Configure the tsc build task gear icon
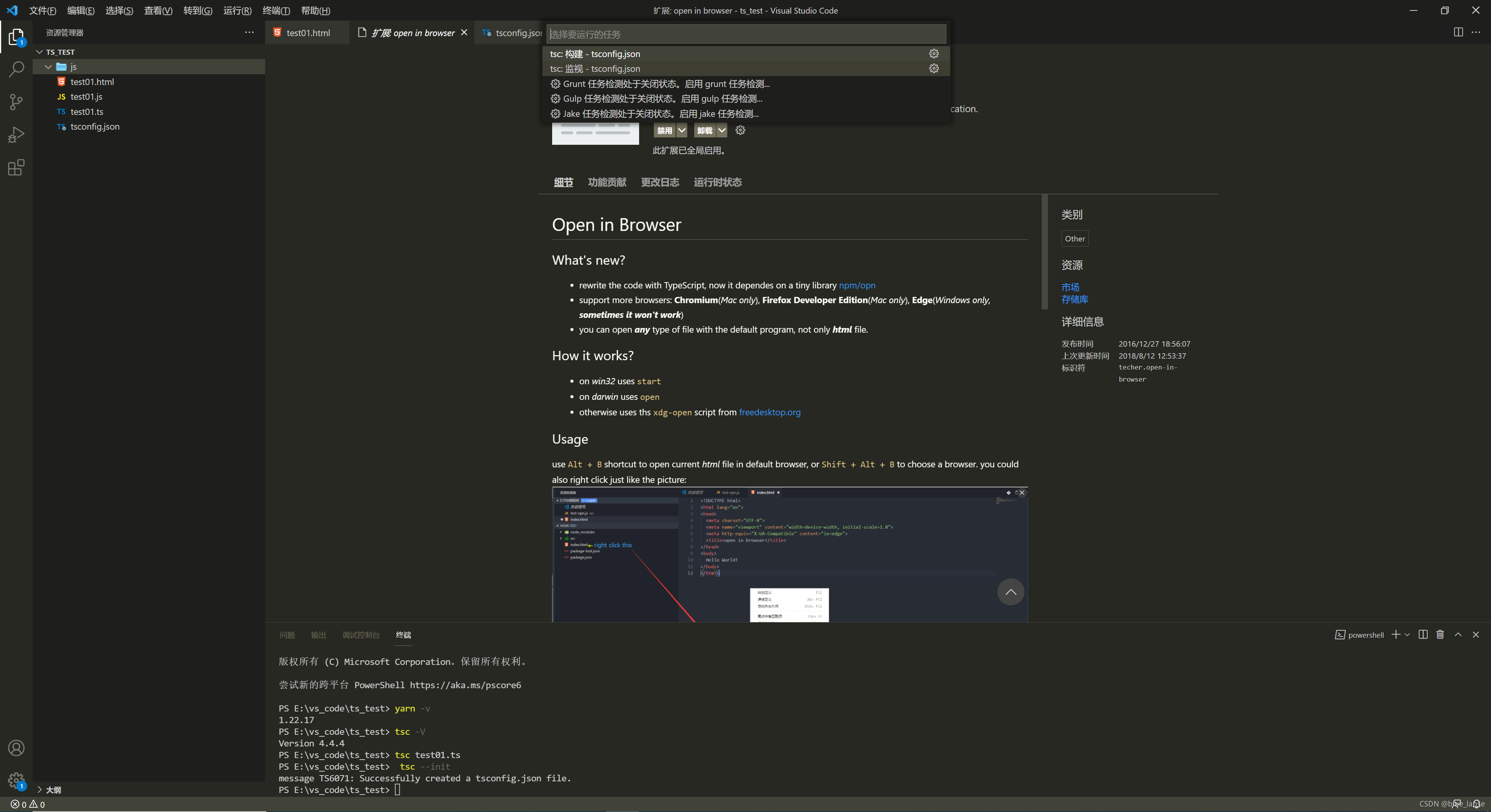 click(x=933, y=54)
